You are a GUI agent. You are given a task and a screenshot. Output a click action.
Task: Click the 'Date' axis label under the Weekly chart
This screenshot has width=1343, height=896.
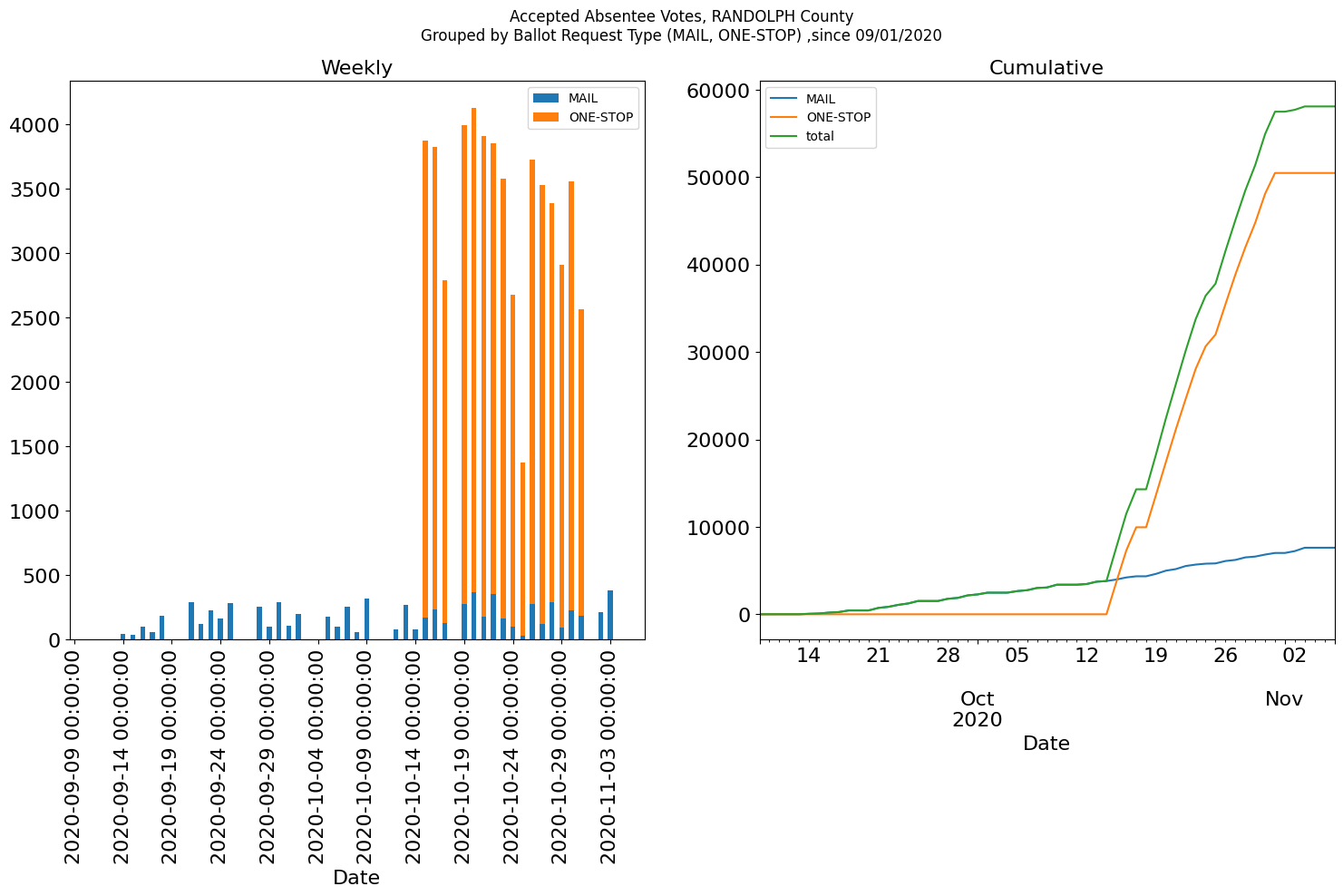[x=356, y=878]
